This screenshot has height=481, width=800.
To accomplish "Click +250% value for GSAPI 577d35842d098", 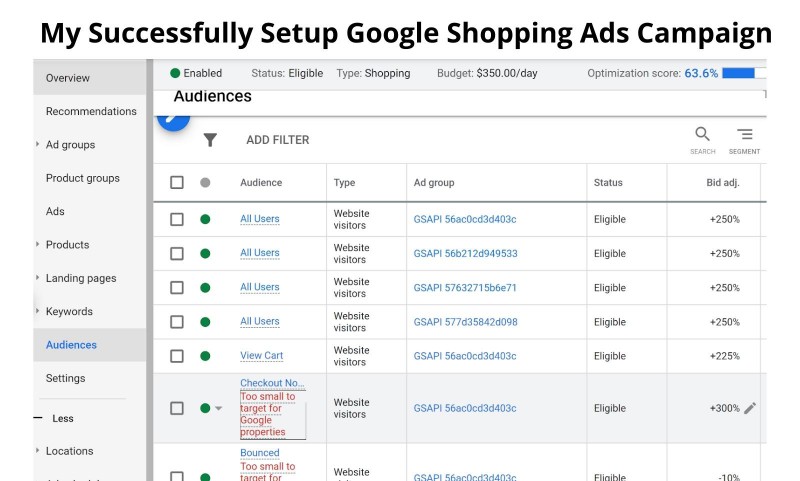I will [x=724, y=322].
